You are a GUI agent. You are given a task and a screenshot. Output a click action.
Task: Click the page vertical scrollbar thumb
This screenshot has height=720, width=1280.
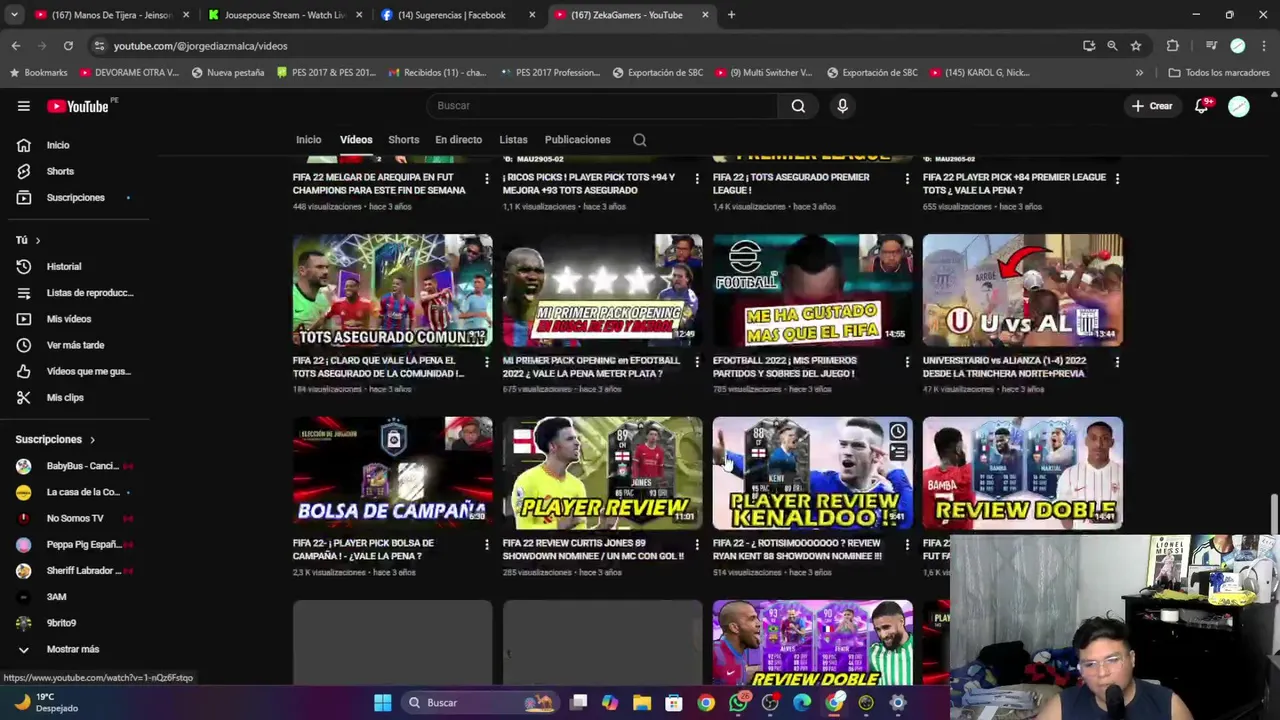click(x=1273, y=515)
